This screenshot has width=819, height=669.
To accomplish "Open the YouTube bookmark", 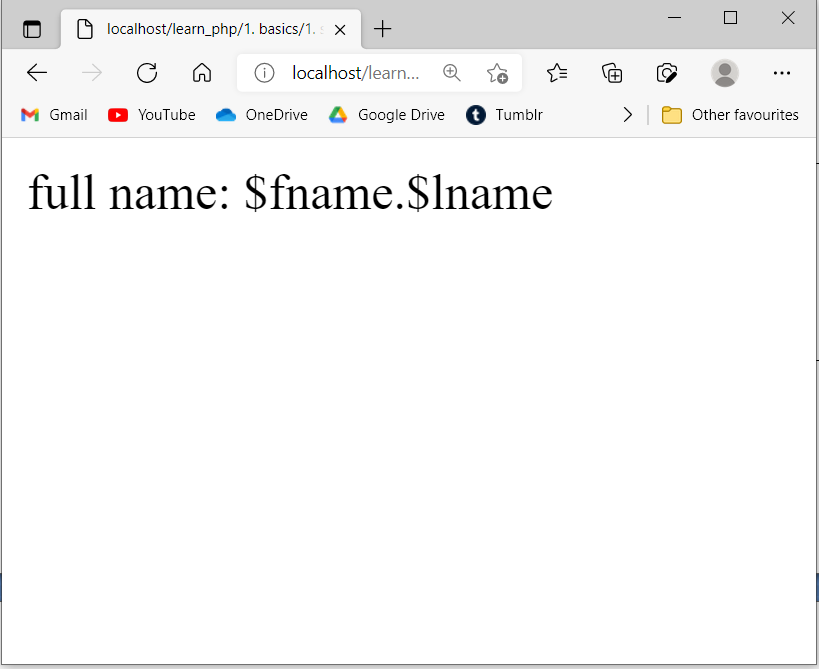I will coord(152,115).
